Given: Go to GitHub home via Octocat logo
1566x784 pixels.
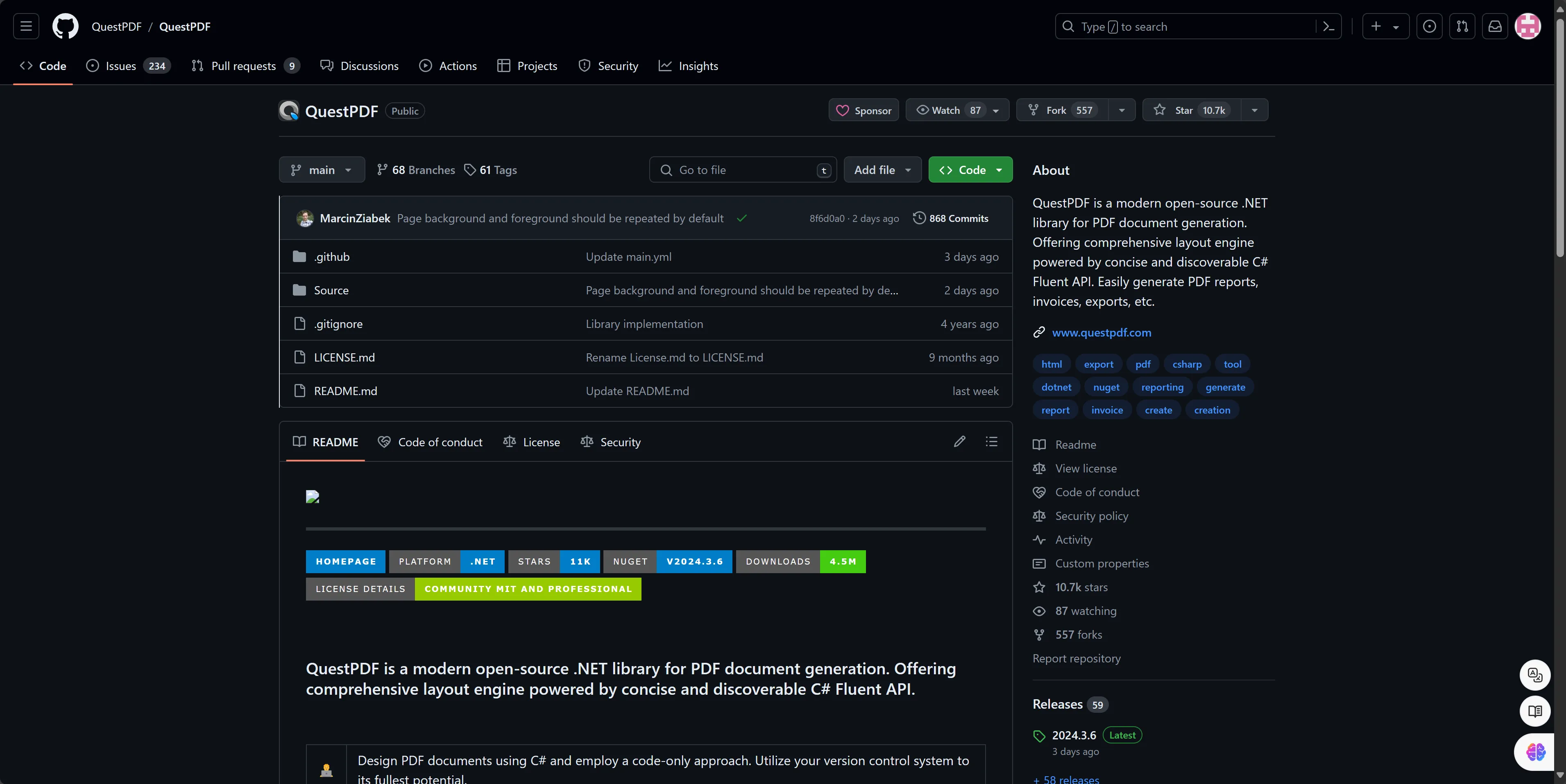Looking at the screenshot, I should click(x=66, y=26).
